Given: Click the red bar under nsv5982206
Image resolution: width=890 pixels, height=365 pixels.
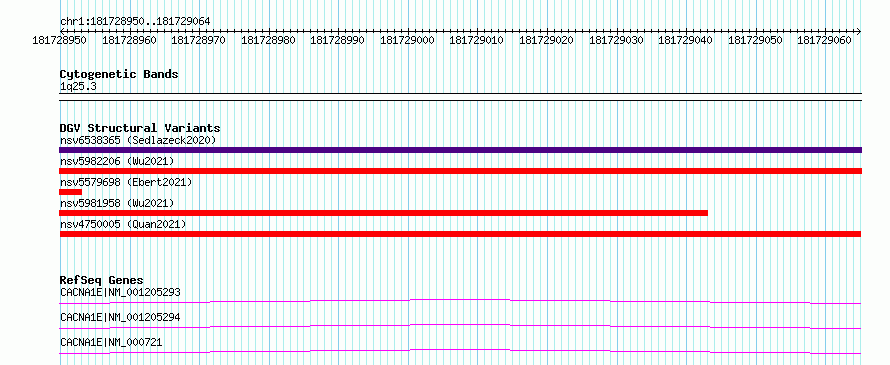Looking at the screenshot, I should click(460, 171).
